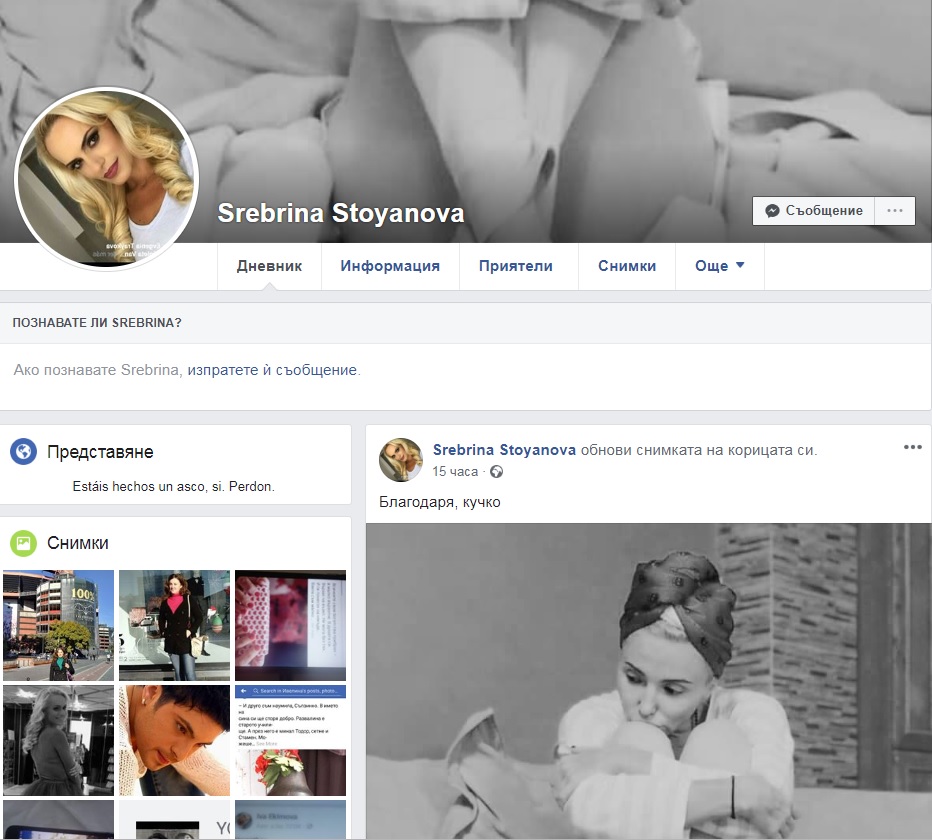Click the green photos icon beside Снимки
The image size is (932, 840).
(23, 543)
